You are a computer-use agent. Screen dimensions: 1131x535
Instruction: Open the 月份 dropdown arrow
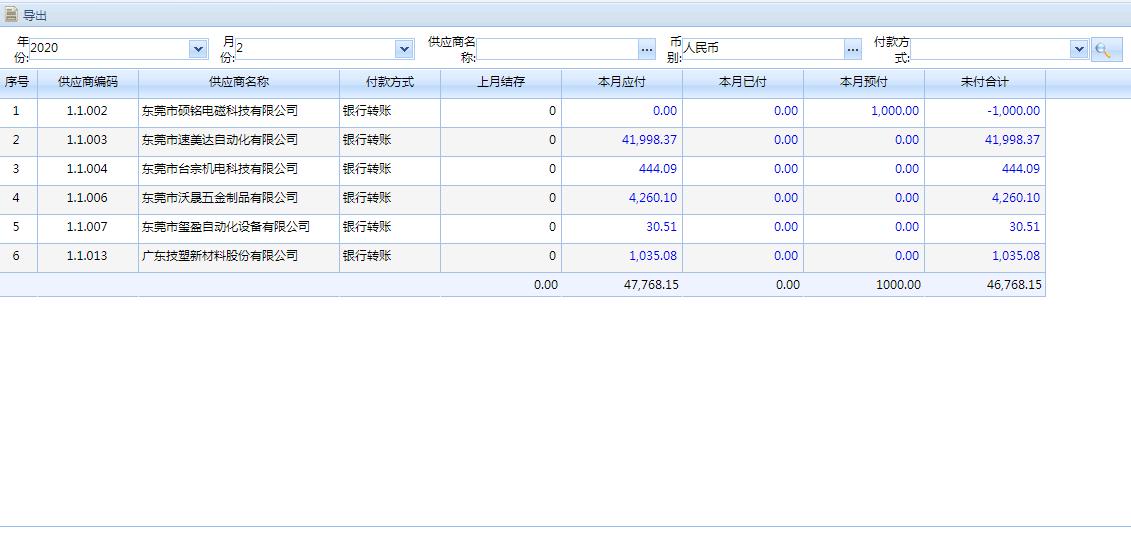404,49
